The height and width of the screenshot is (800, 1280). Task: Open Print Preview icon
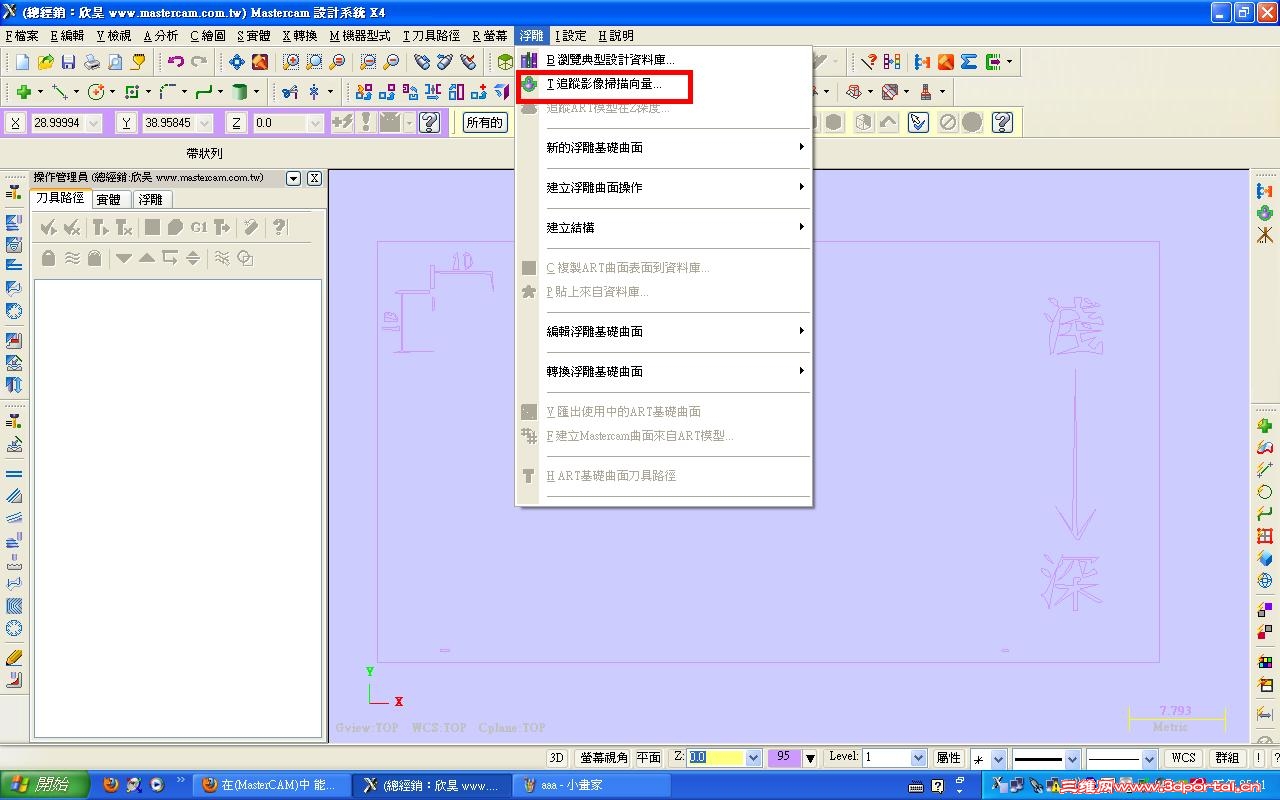[115, 62]
